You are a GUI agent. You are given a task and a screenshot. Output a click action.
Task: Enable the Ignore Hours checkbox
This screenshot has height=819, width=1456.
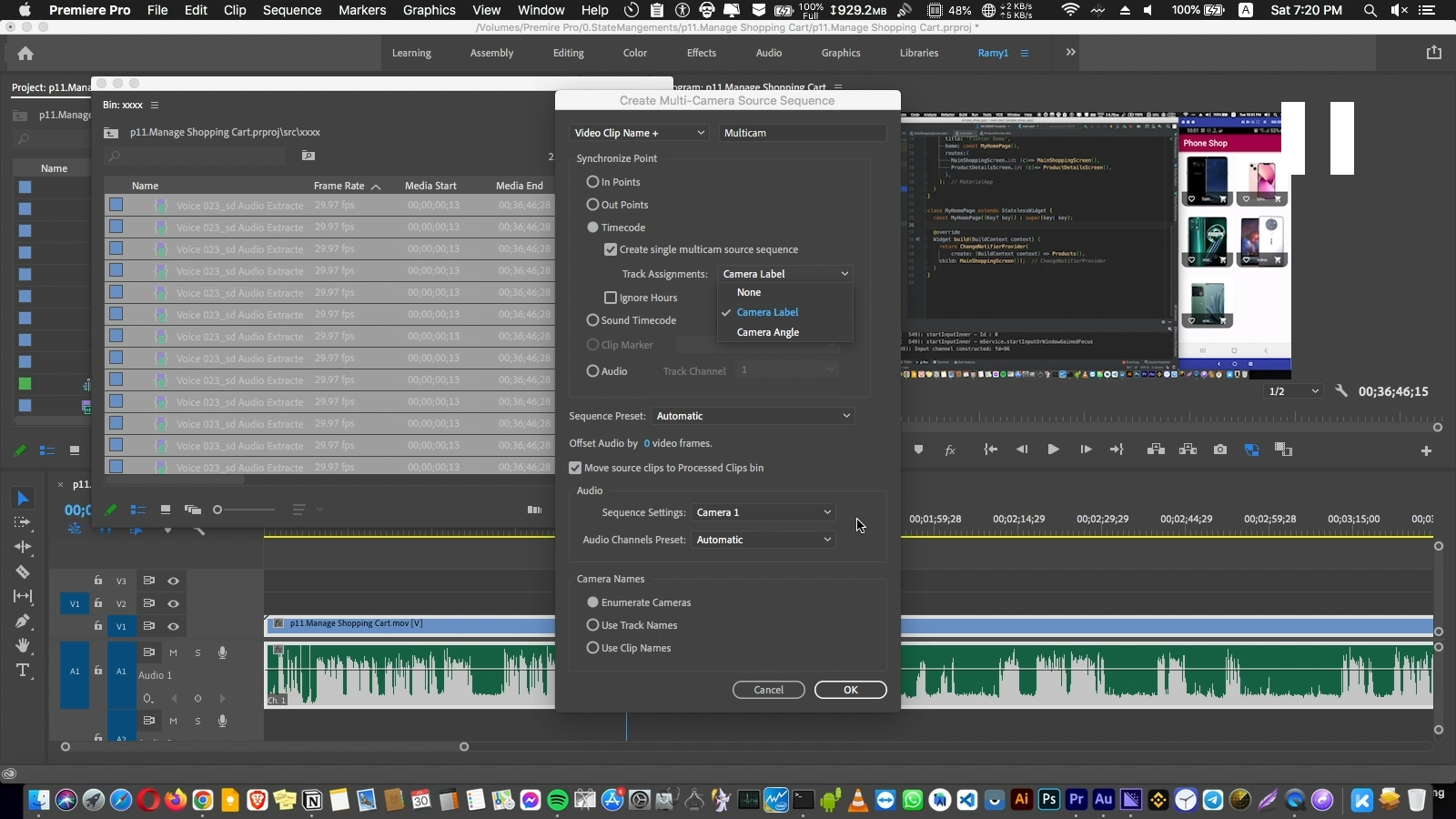(x=611, y=298)
